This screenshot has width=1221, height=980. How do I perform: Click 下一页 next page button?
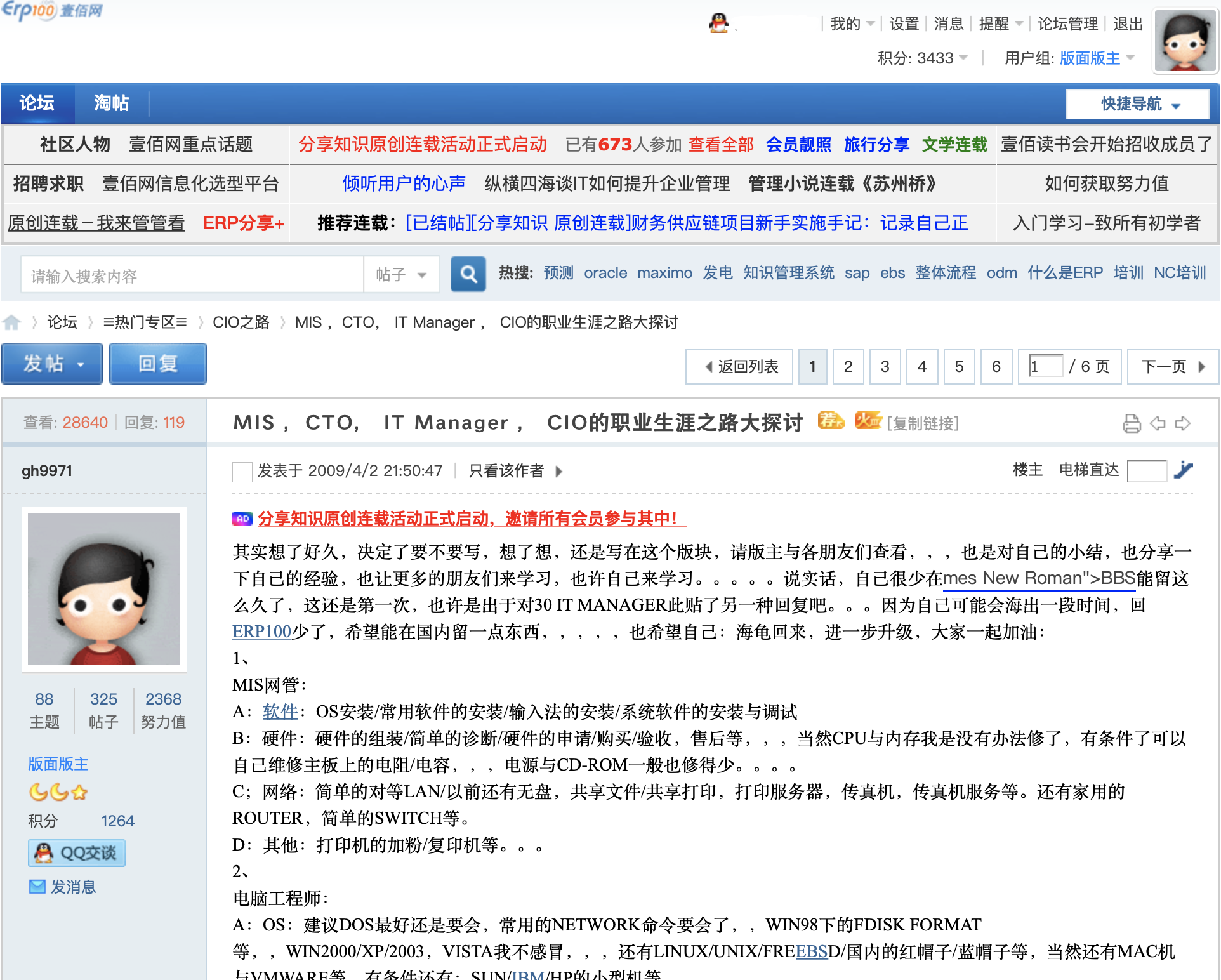coord(1173,367)
